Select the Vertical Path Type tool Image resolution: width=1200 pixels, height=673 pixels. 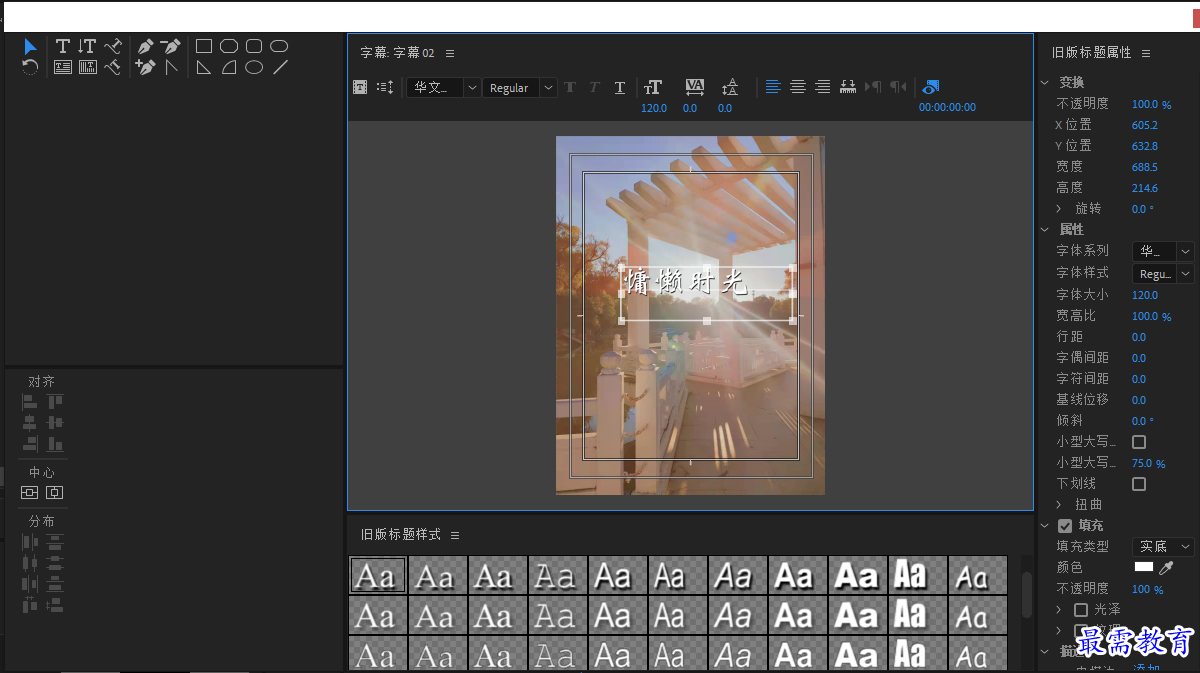112,67
